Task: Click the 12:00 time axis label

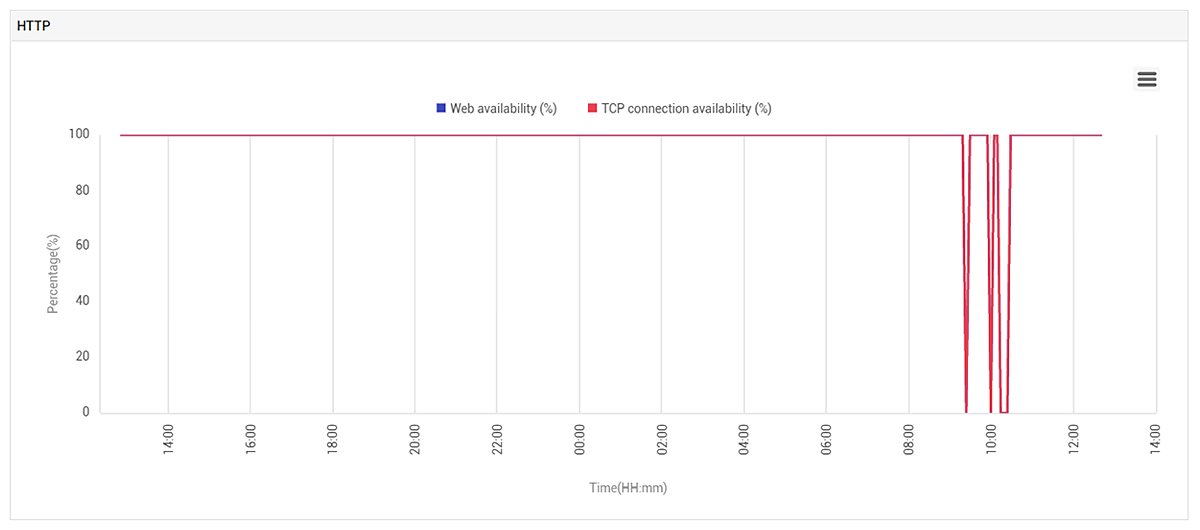Action: pyautogui.click(x=1073, y=439)
